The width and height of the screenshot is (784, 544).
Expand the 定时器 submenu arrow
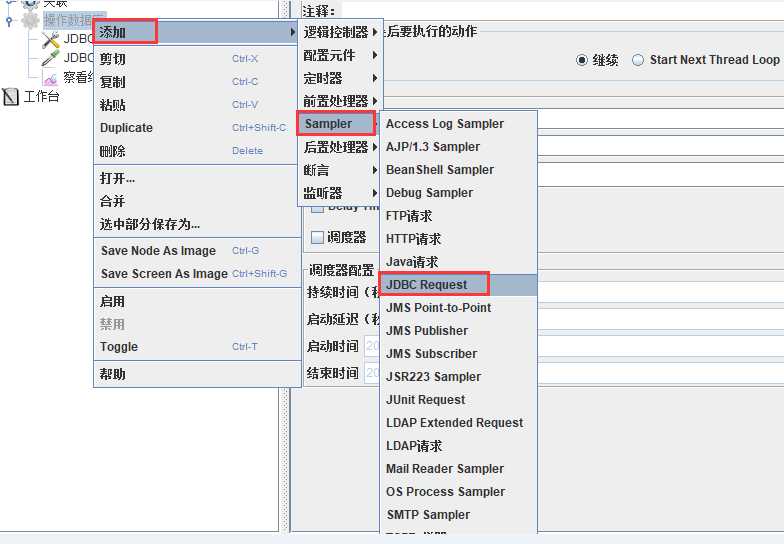(374, 78)
